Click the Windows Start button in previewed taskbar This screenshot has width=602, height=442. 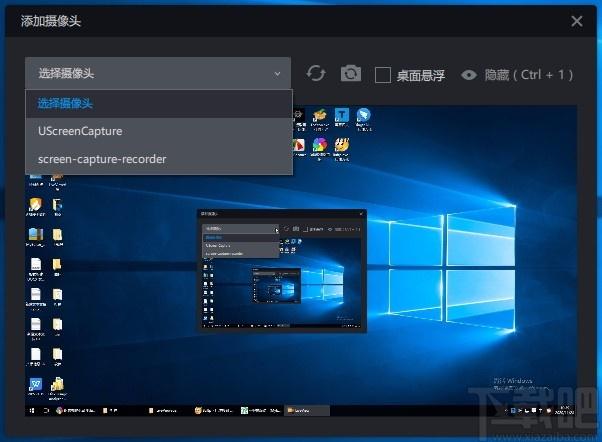(32, 411)
